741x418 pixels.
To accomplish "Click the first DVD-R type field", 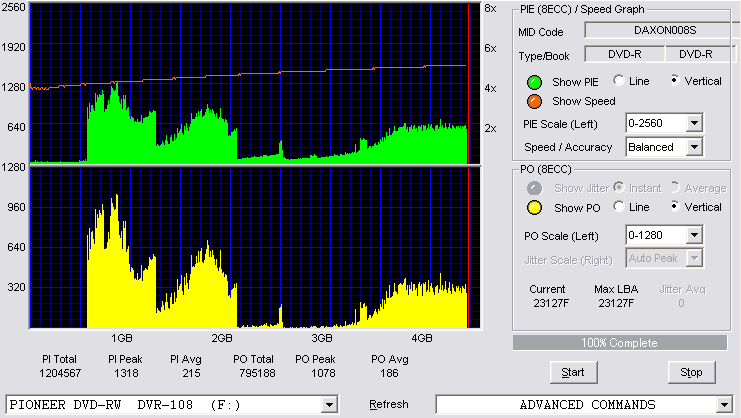I will pyautogui.click(x=625, y=54).
